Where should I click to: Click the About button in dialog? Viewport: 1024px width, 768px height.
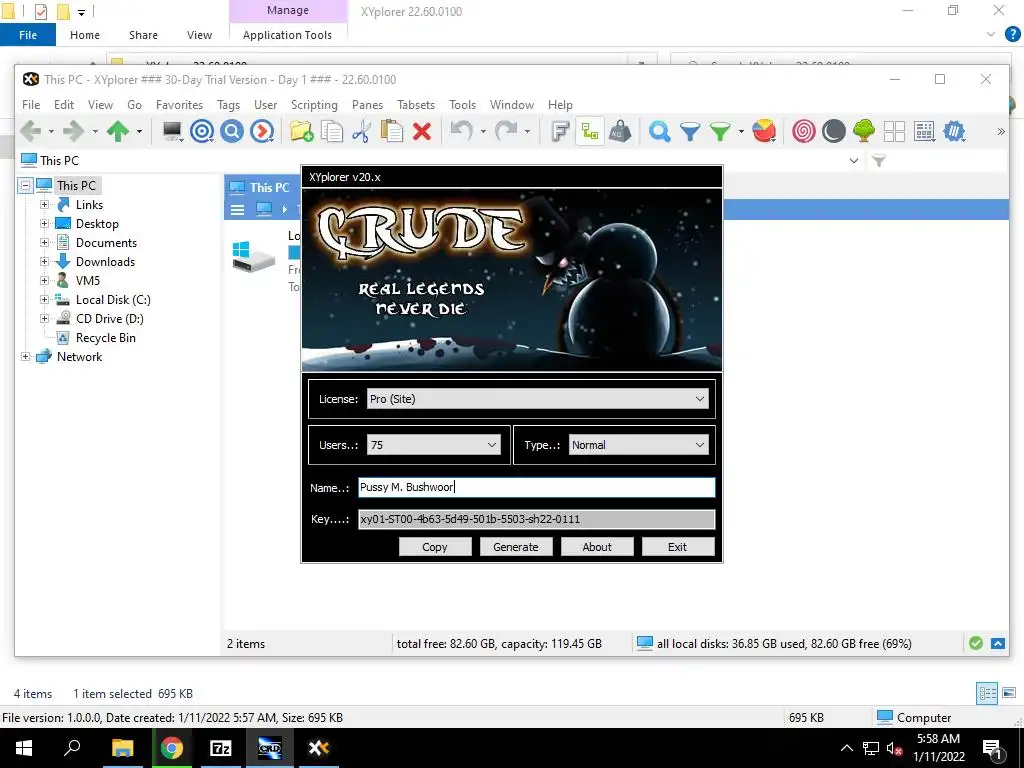coord(597,547)
